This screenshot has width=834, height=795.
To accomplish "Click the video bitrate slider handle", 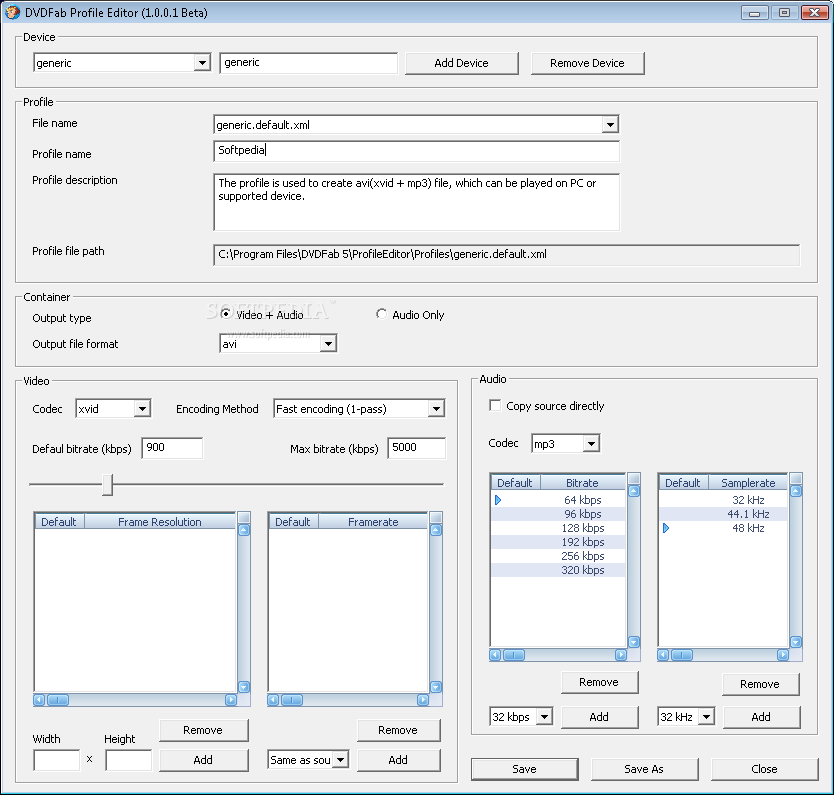I will (107, 484).
